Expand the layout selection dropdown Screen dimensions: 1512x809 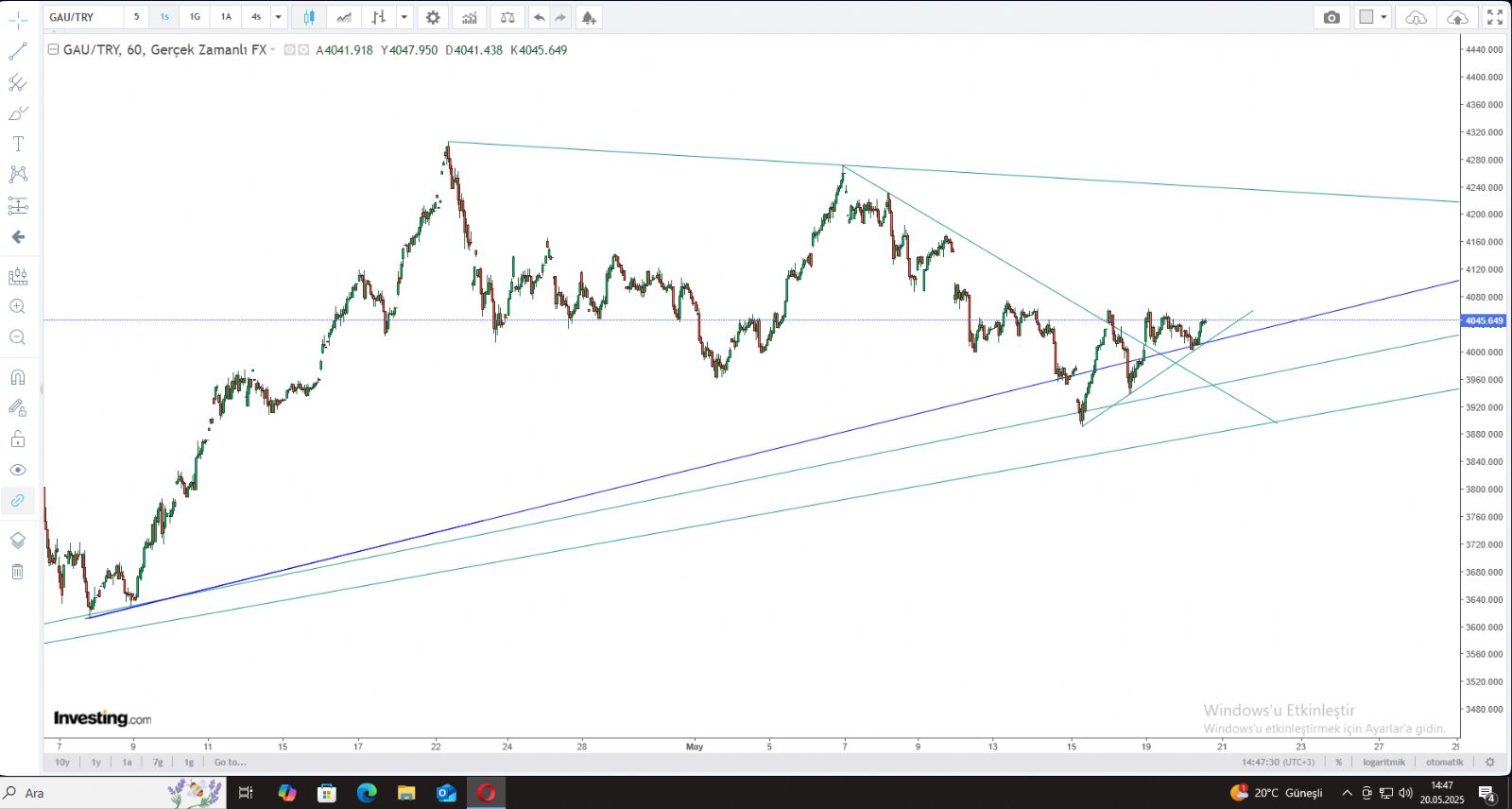(x=1383, y=17)
